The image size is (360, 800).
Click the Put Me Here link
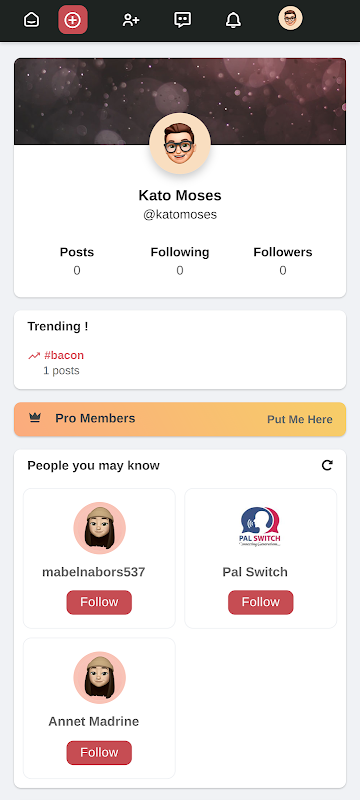tap(300, 419)
